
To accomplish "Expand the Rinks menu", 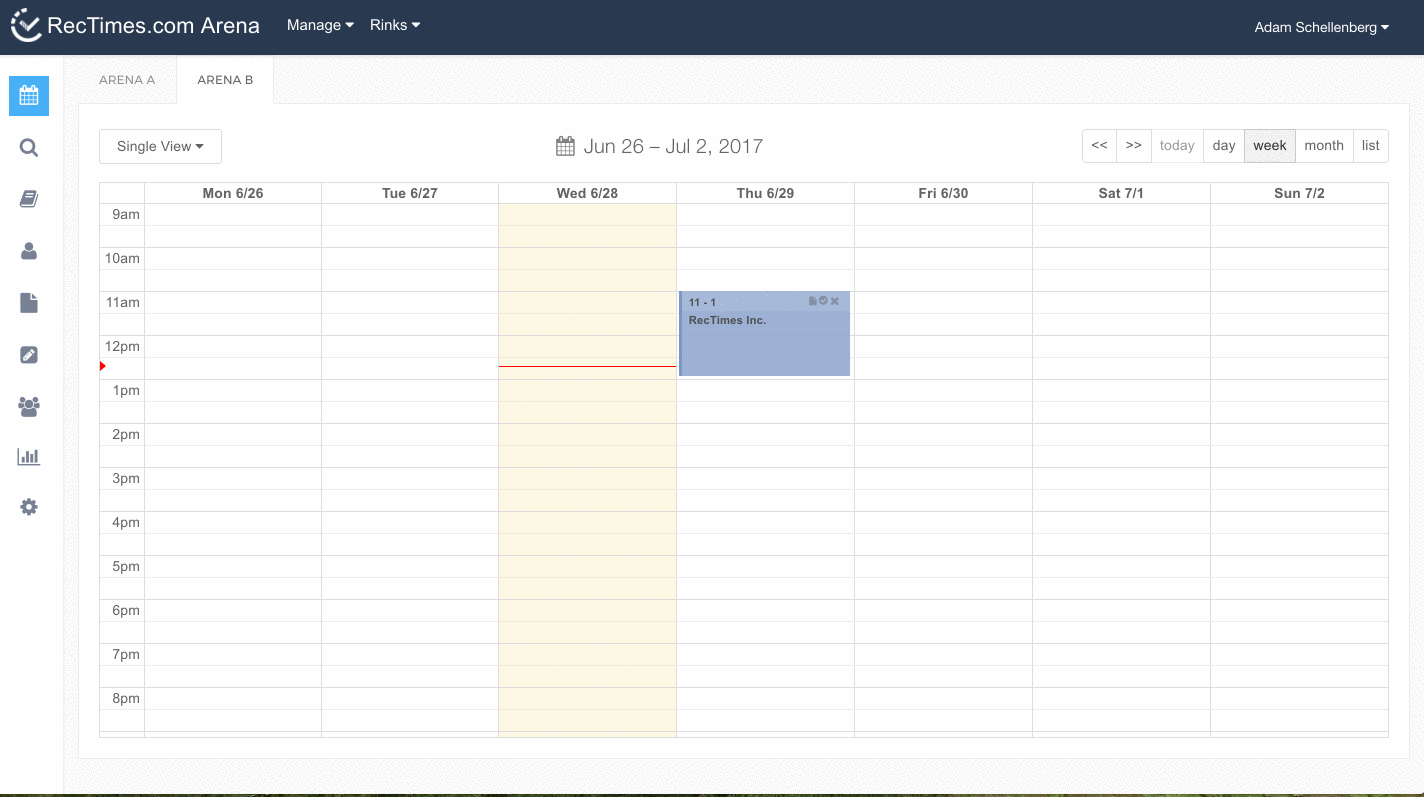I will click(394, 25).
